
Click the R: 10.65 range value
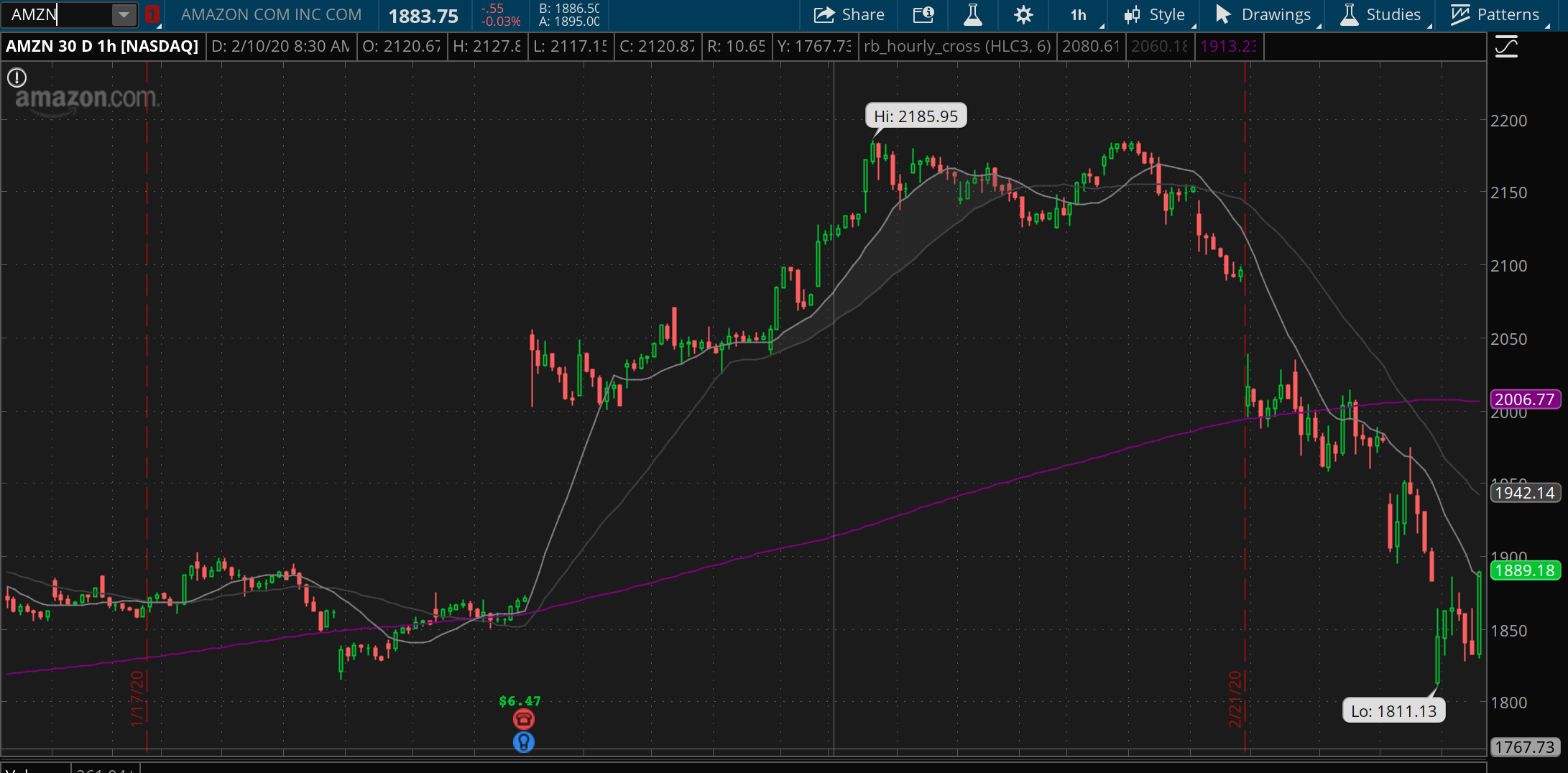click(x=737, y=46)
